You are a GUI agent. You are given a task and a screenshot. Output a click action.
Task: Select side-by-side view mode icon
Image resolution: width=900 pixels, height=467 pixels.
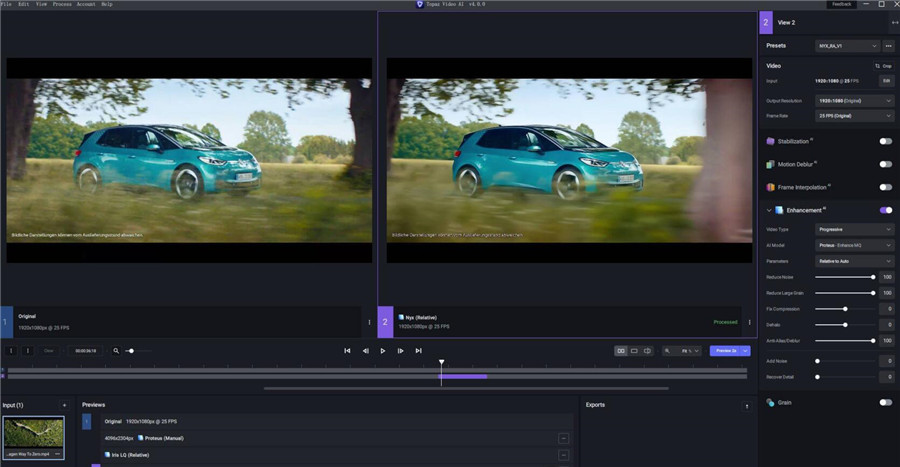pos(620,351)
